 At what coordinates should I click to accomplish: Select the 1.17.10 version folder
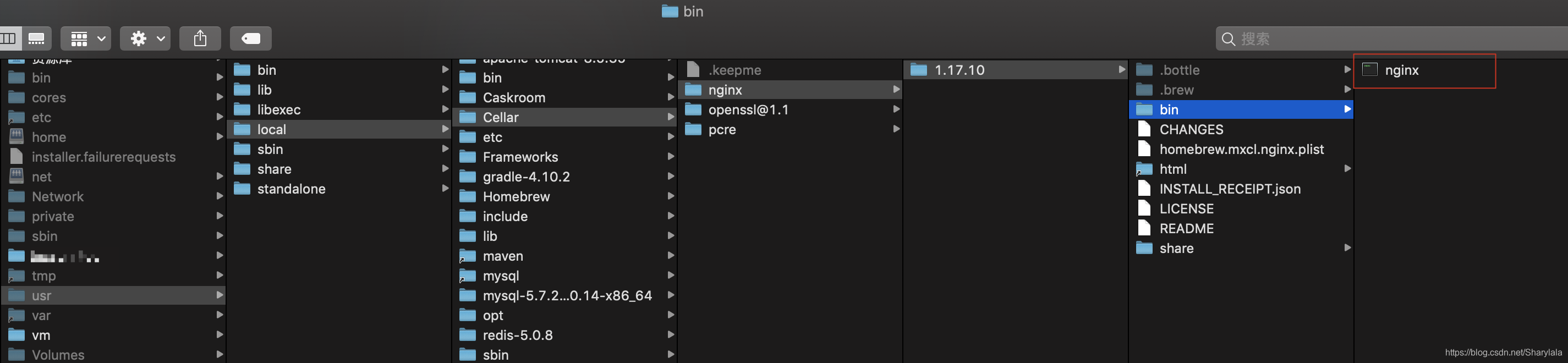coord(1015,70)
